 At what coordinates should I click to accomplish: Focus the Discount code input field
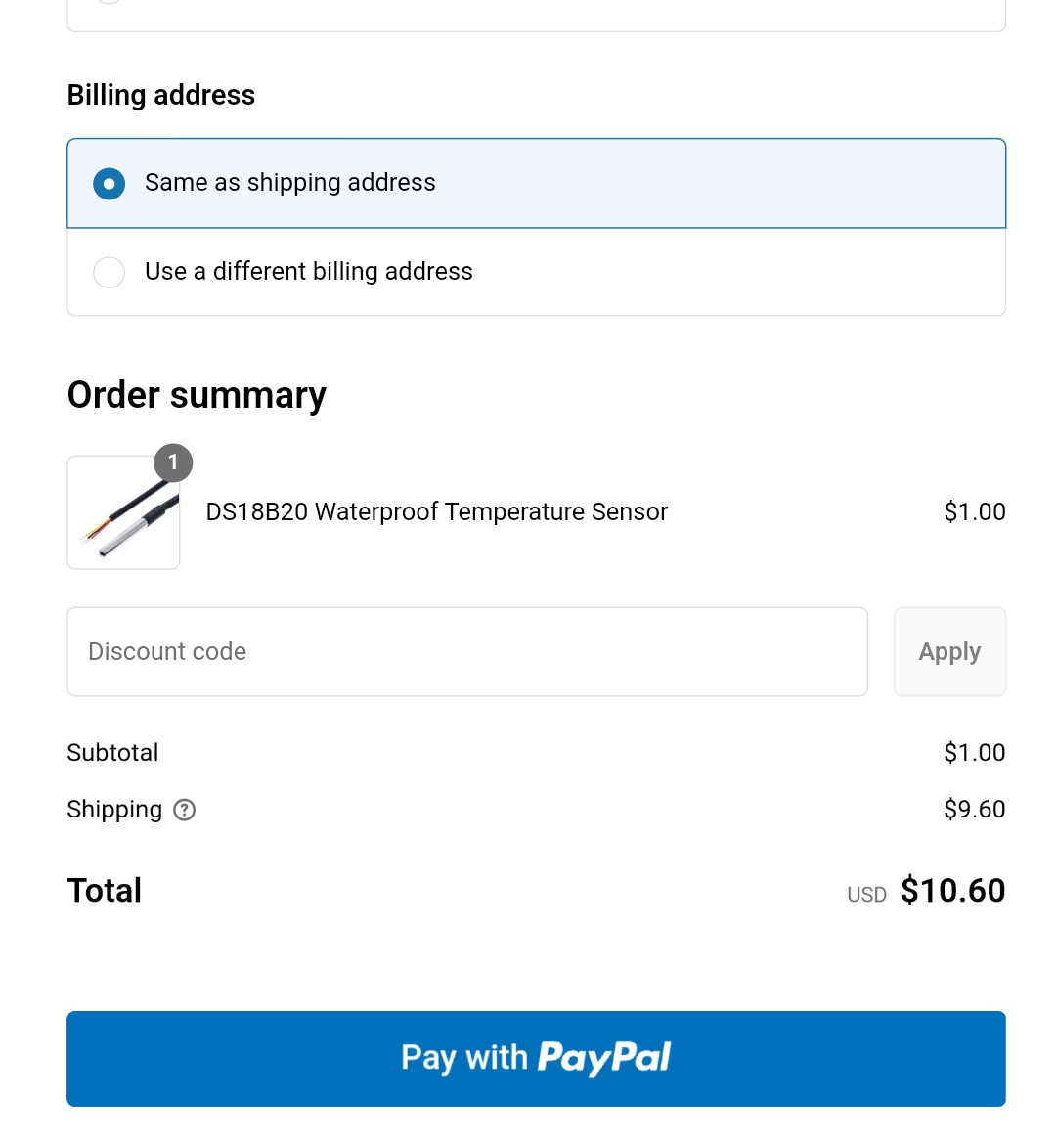[466, 652]
